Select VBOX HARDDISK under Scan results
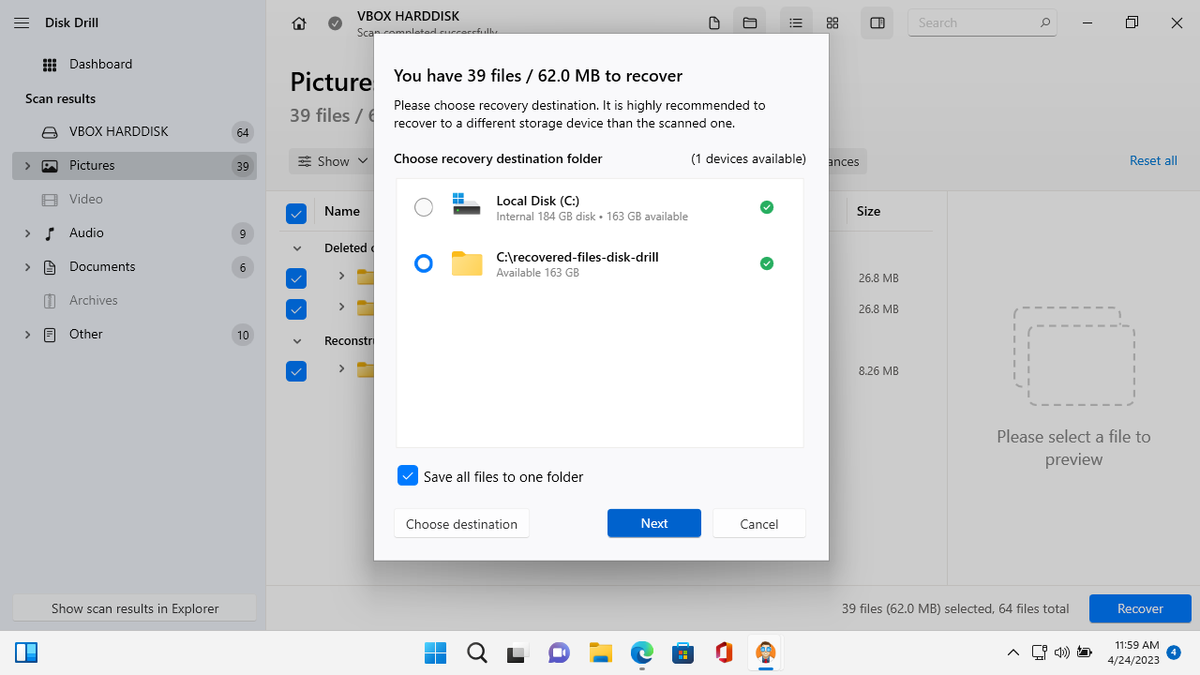Screen dimensions: 1200x675 tap(118, 132)
